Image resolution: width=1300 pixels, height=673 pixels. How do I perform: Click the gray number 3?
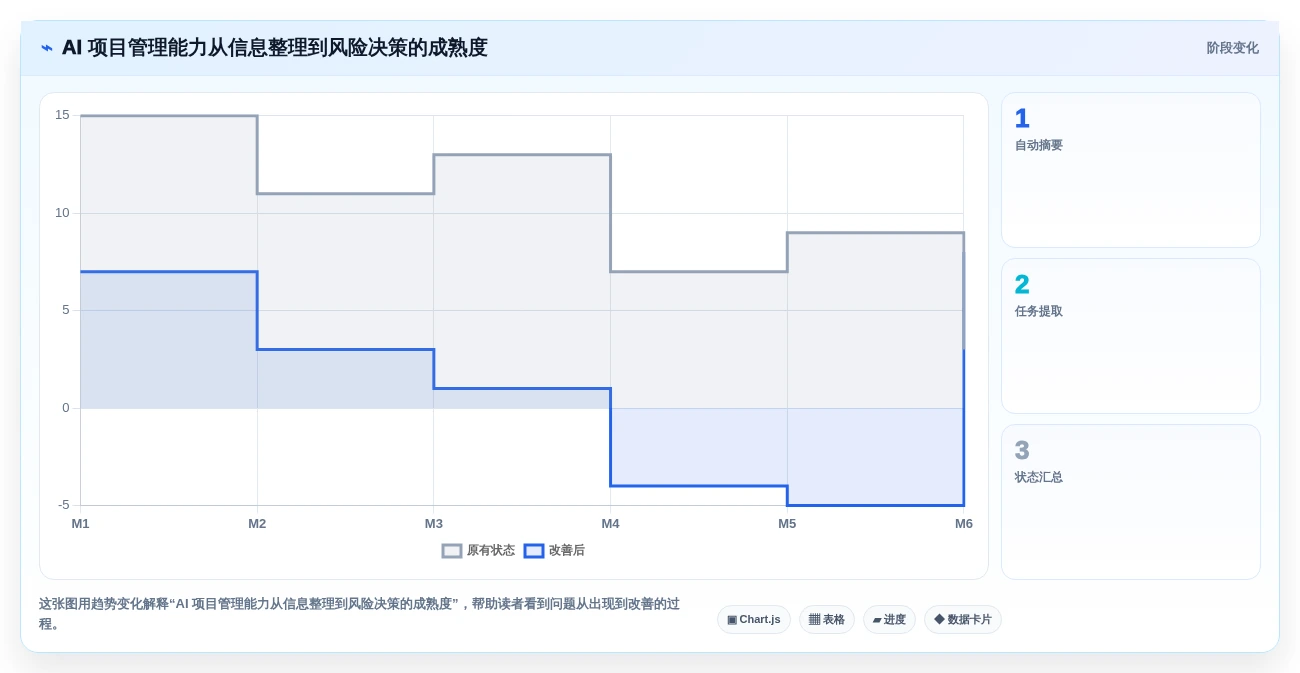pyautogui.click(x=1022, y=451)
